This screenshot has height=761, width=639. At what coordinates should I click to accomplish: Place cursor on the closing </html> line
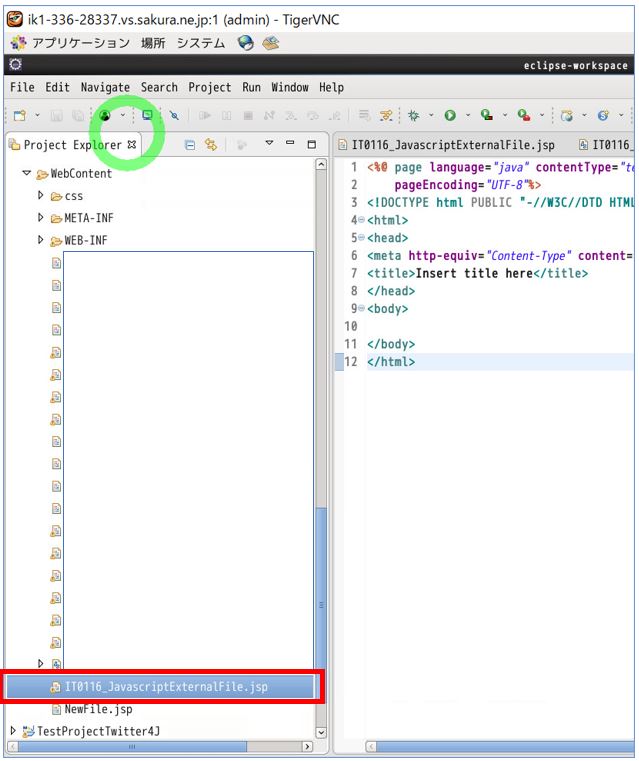point(391,362)
